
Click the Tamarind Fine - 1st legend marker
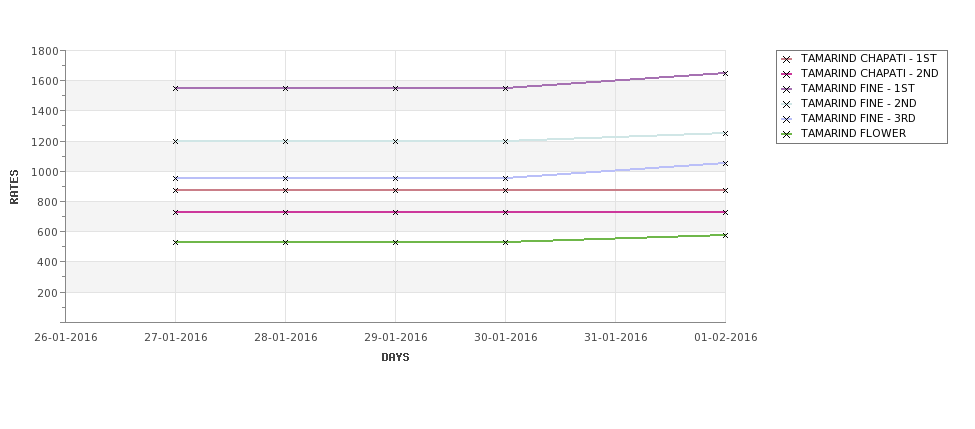coord(787,89)
